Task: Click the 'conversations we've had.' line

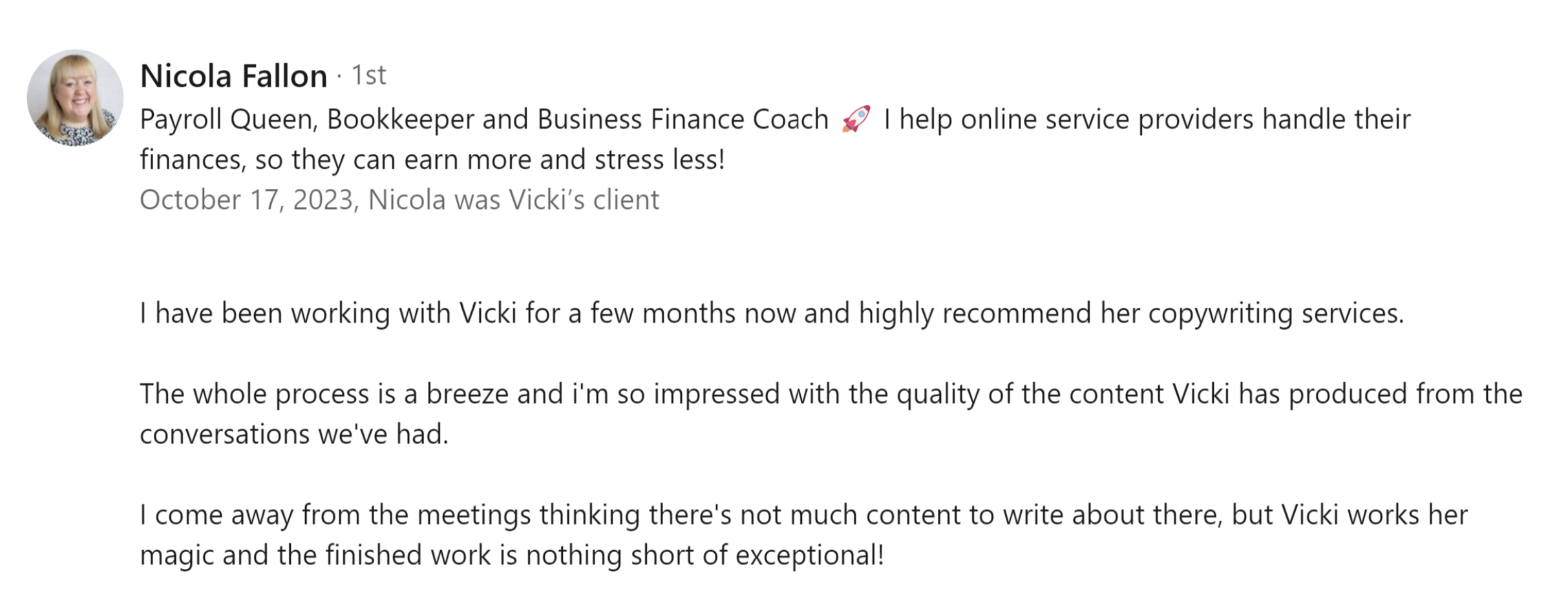Action: click(x=294, y=434)
